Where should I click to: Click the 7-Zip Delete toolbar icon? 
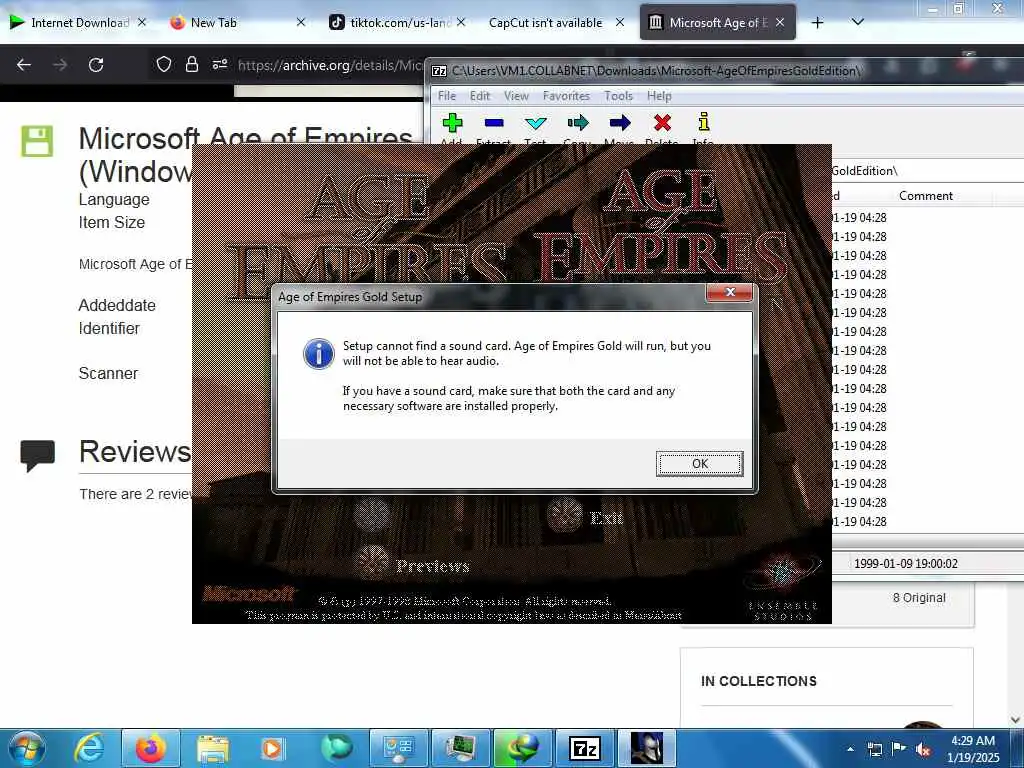click(662, 123)
